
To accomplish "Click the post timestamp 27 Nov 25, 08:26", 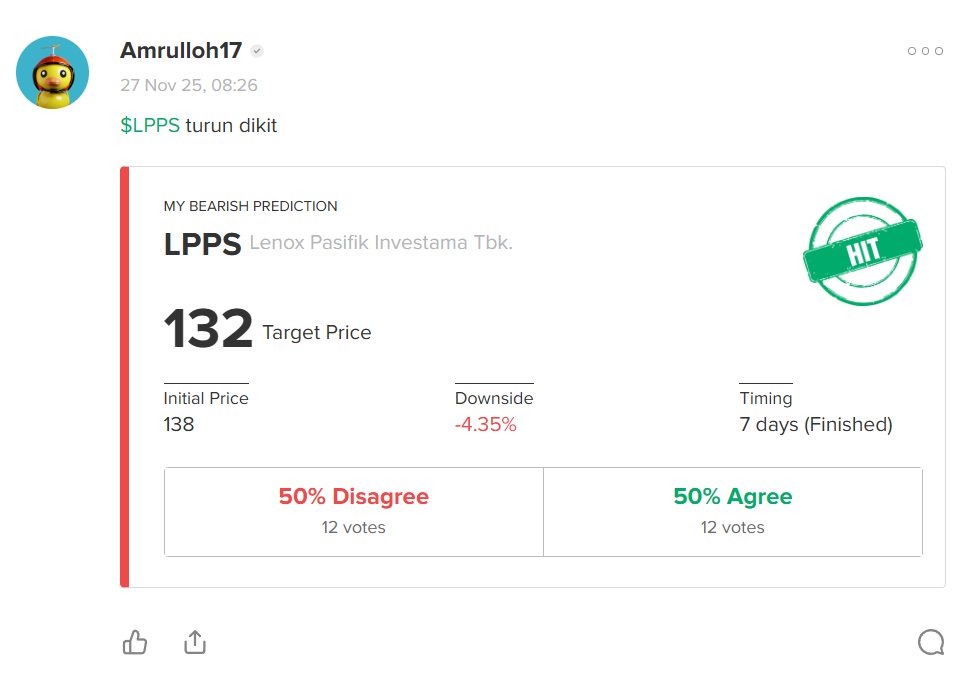I will pos(189,86).
